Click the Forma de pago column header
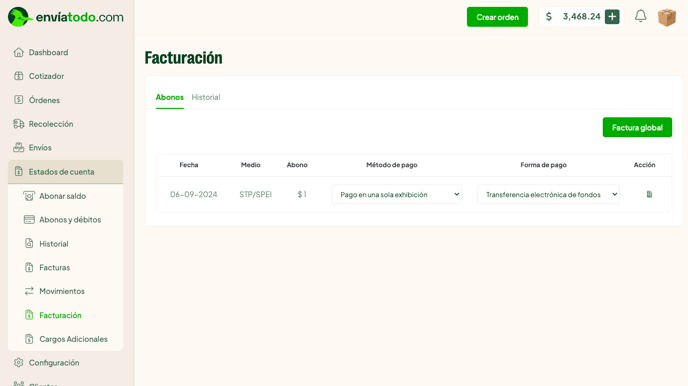 [x=543, y=165]
